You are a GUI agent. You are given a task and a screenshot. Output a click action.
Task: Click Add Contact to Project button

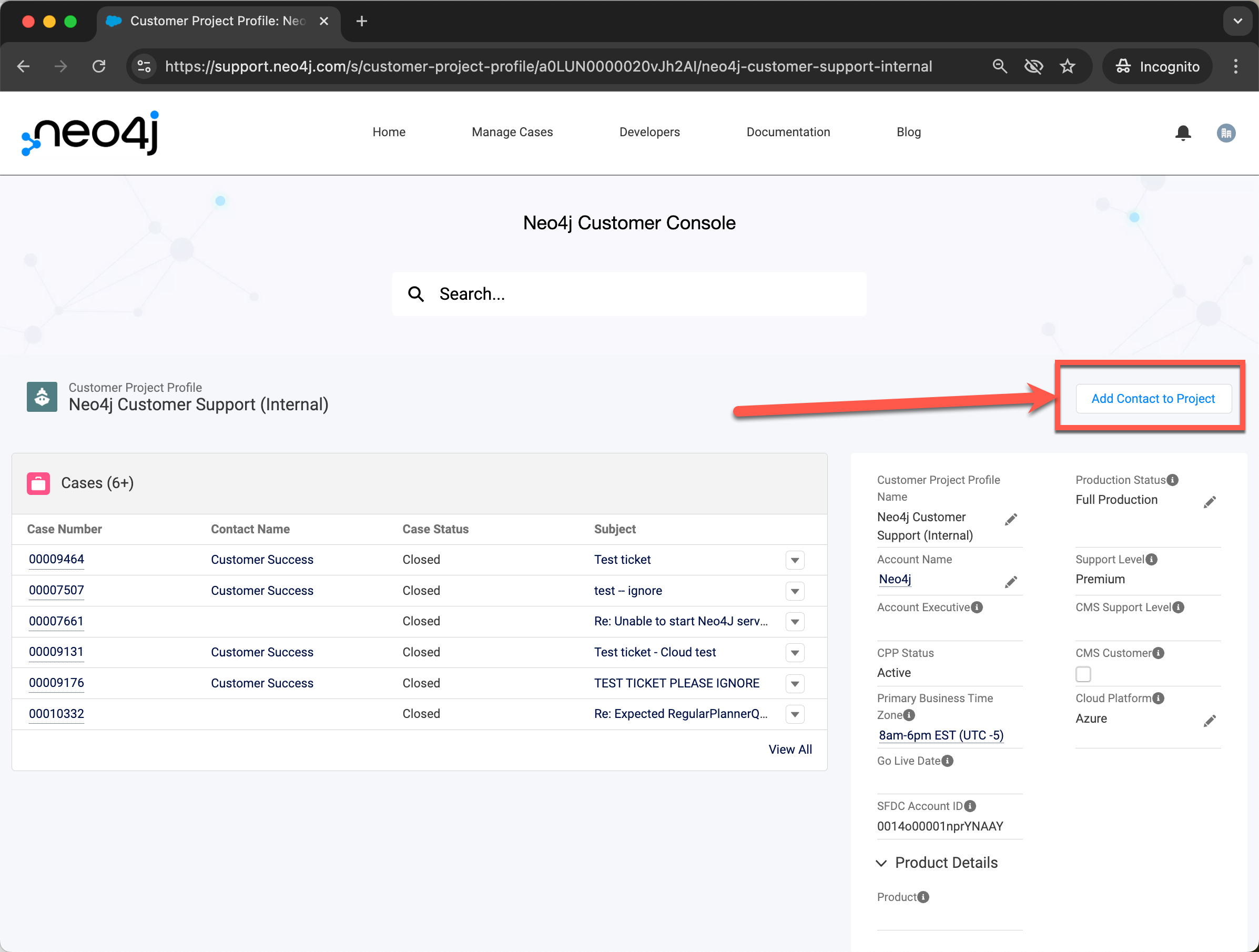(x=1153, y=399)
